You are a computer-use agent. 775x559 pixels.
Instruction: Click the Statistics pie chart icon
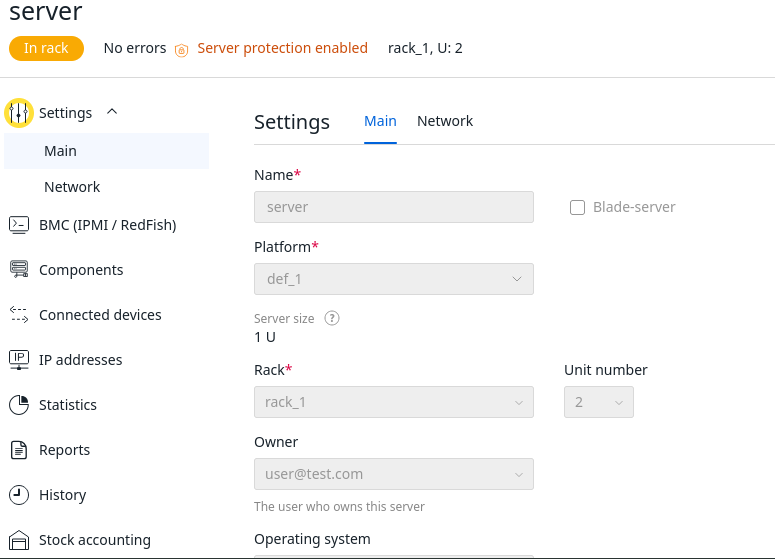tap(18, 405)
